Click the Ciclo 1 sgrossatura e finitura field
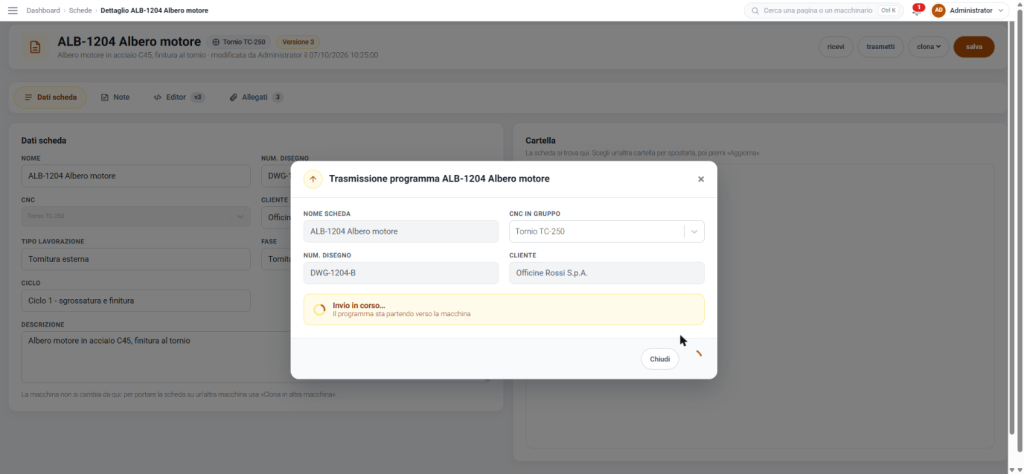The image size is (1024, 474). pos(136,301)
